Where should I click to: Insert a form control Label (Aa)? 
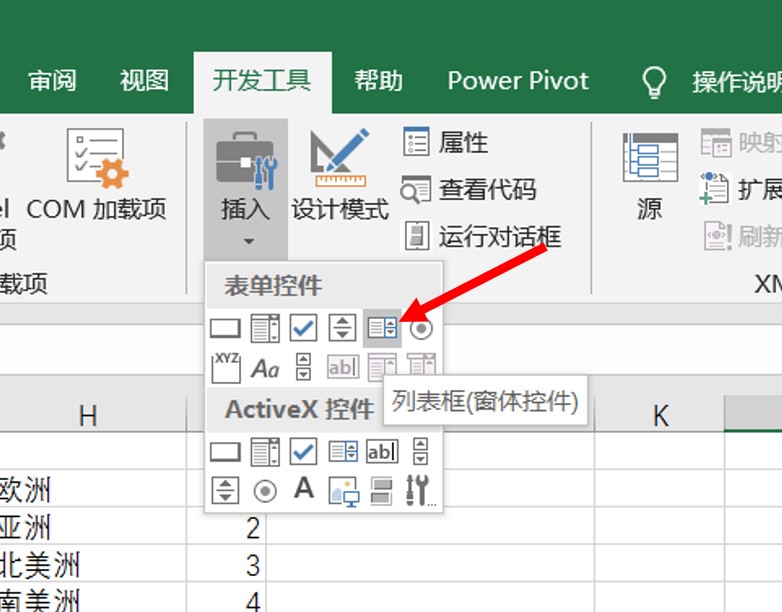coord(265,369)
